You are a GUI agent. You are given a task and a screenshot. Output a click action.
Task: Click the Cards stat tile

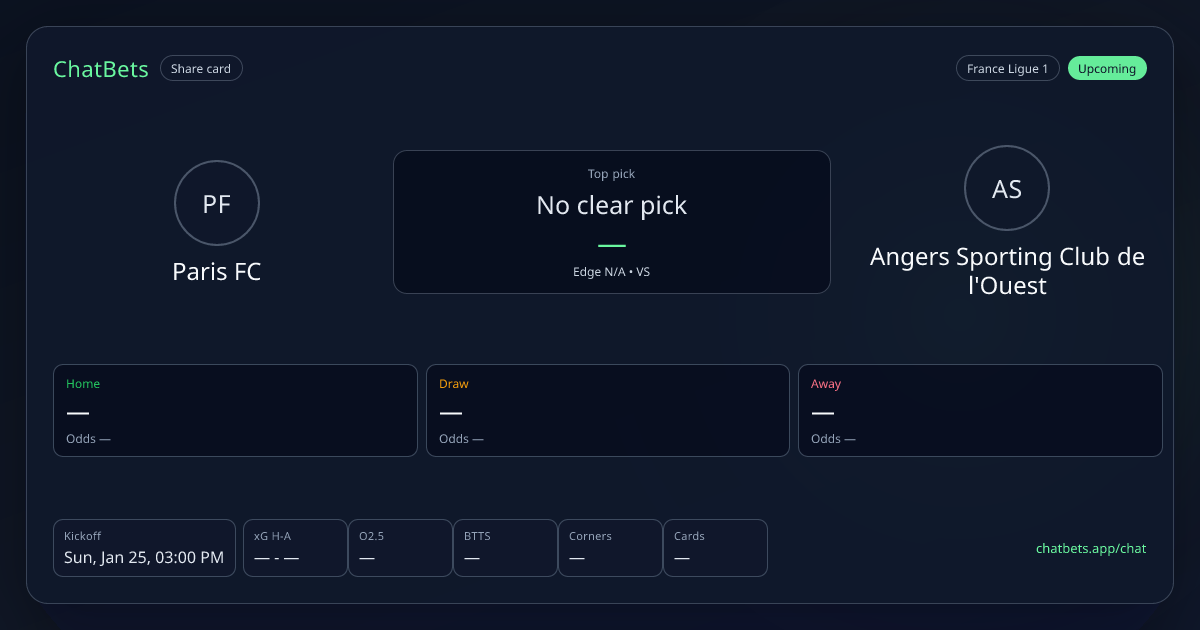(x=715, y=548)
